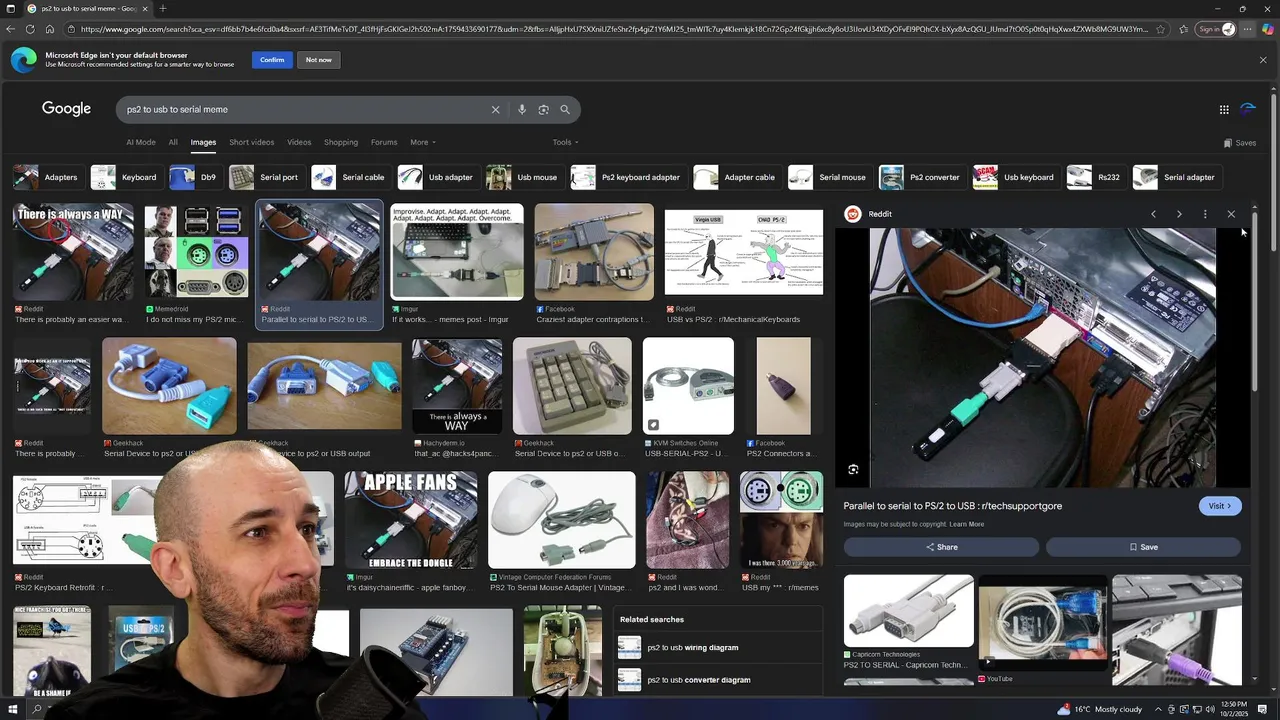
Task: Open the Virgin USB vs Chad PS/2 thumbnail
Action: [744, 252]
